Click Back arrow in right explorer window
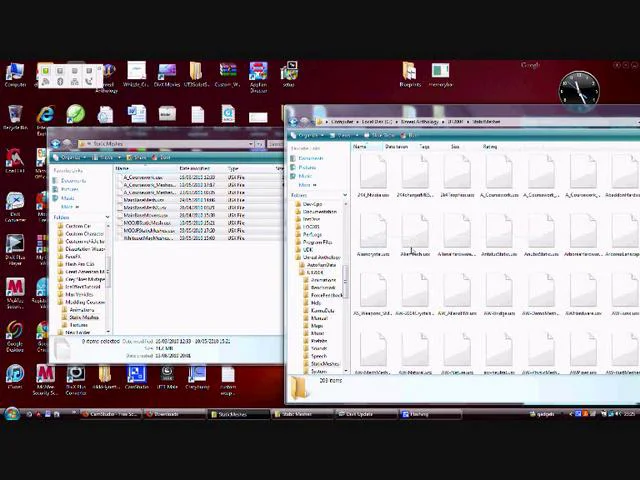 pyautogui.click(x=293, y=122)
